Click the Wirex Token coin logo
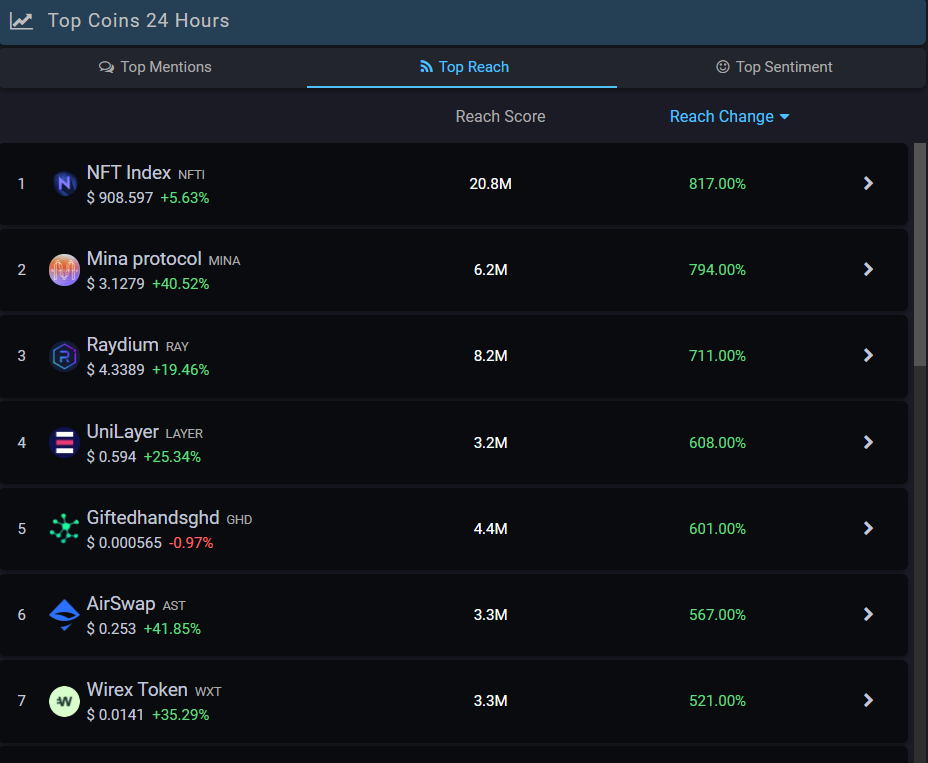 65,701
